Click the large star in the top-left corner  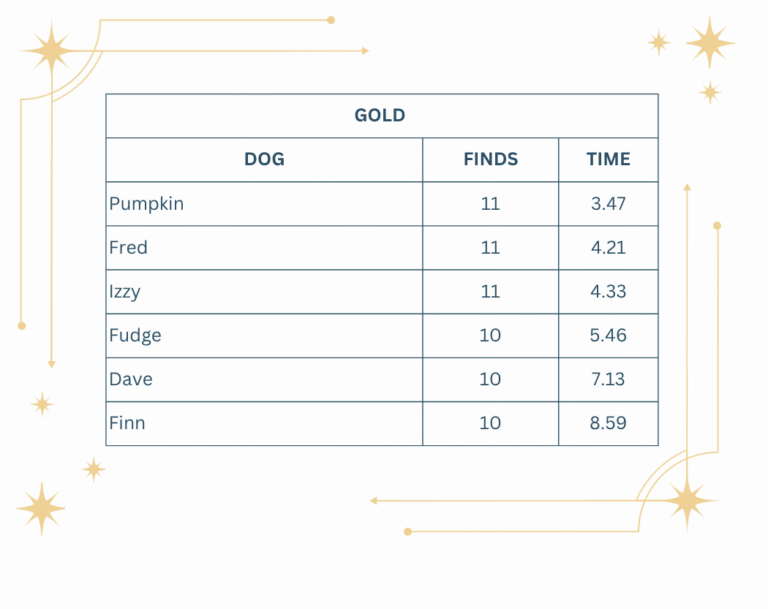point(50,49)
